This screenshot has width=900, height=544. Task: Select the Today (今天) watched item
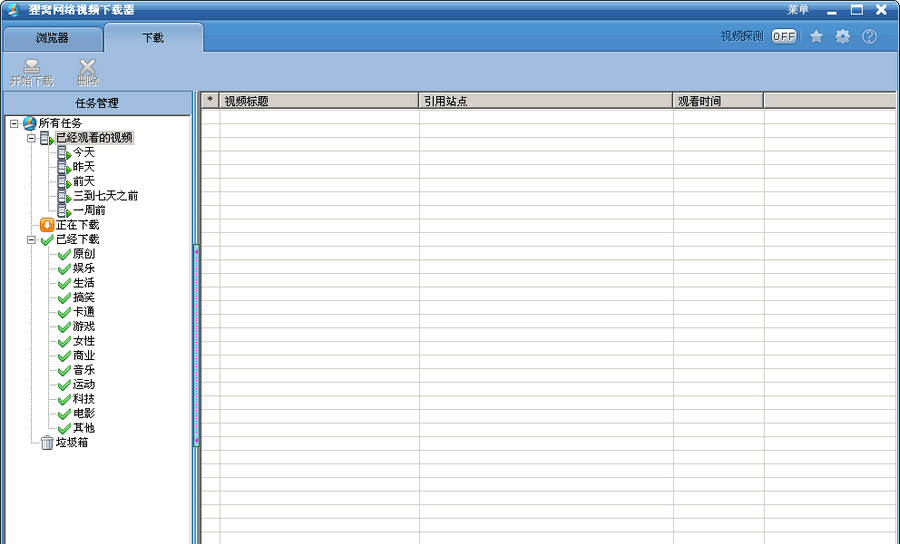coord(83,152)
